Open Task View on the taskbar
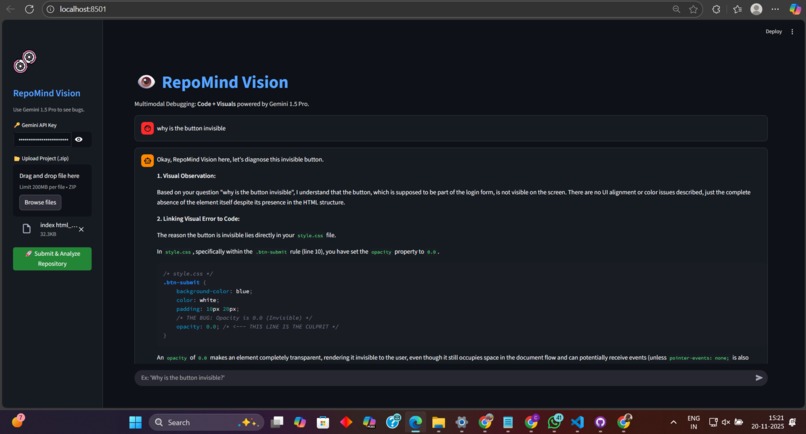Image resolution: width=806 pixels, height=434 pixels. [277, 423]
